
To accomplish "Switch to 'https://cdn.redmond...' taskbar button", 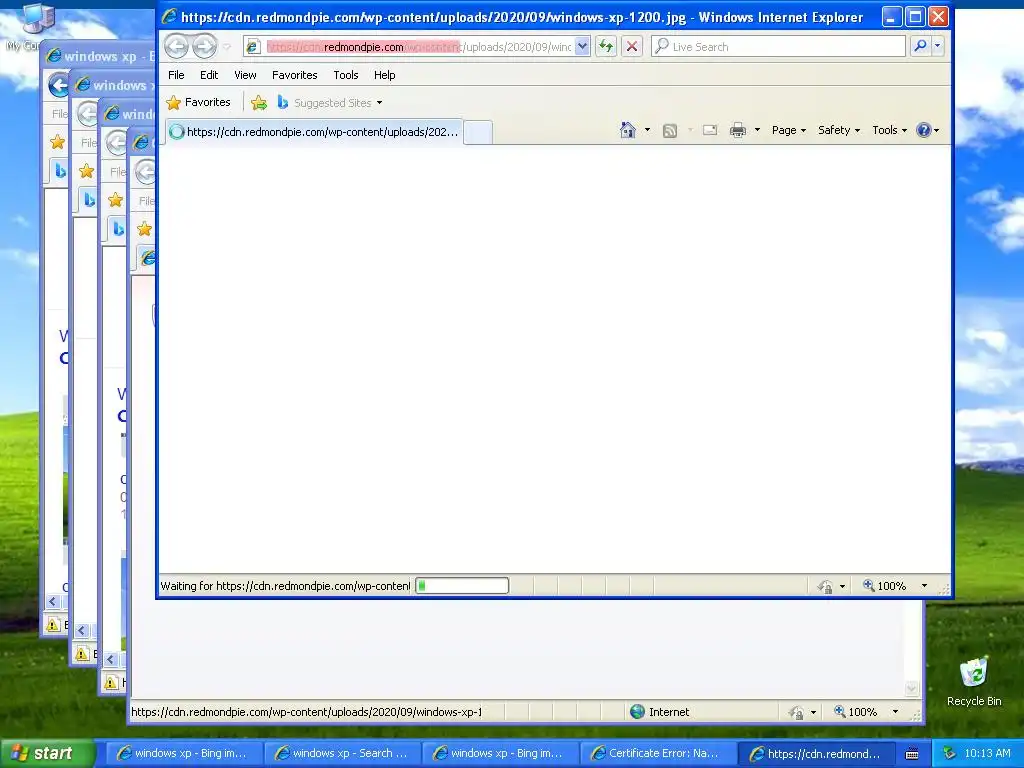I will (816, 754).
